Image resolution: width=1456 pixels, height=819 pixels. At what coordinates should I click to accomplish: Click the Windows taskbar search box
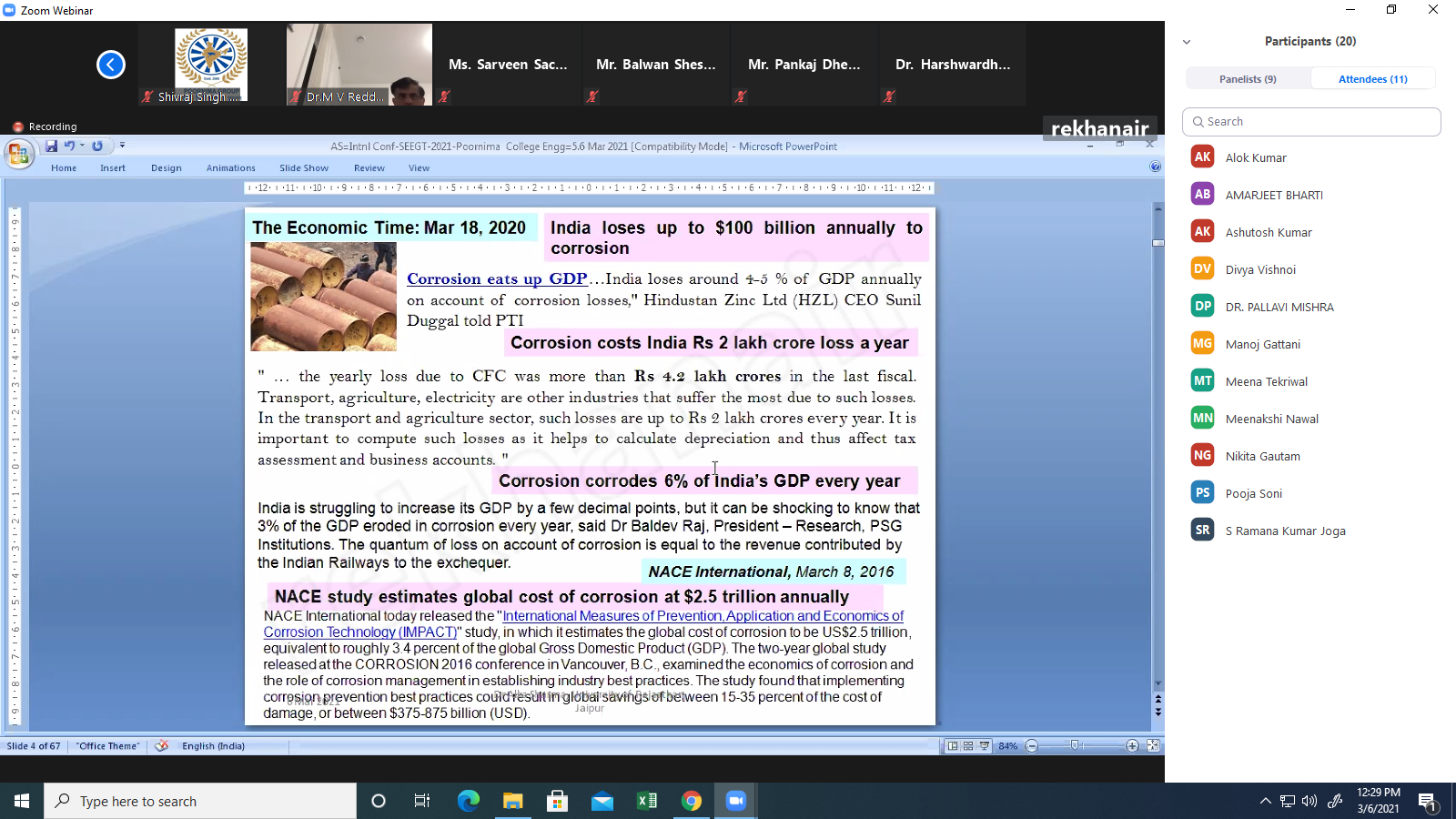click(200, 801)
